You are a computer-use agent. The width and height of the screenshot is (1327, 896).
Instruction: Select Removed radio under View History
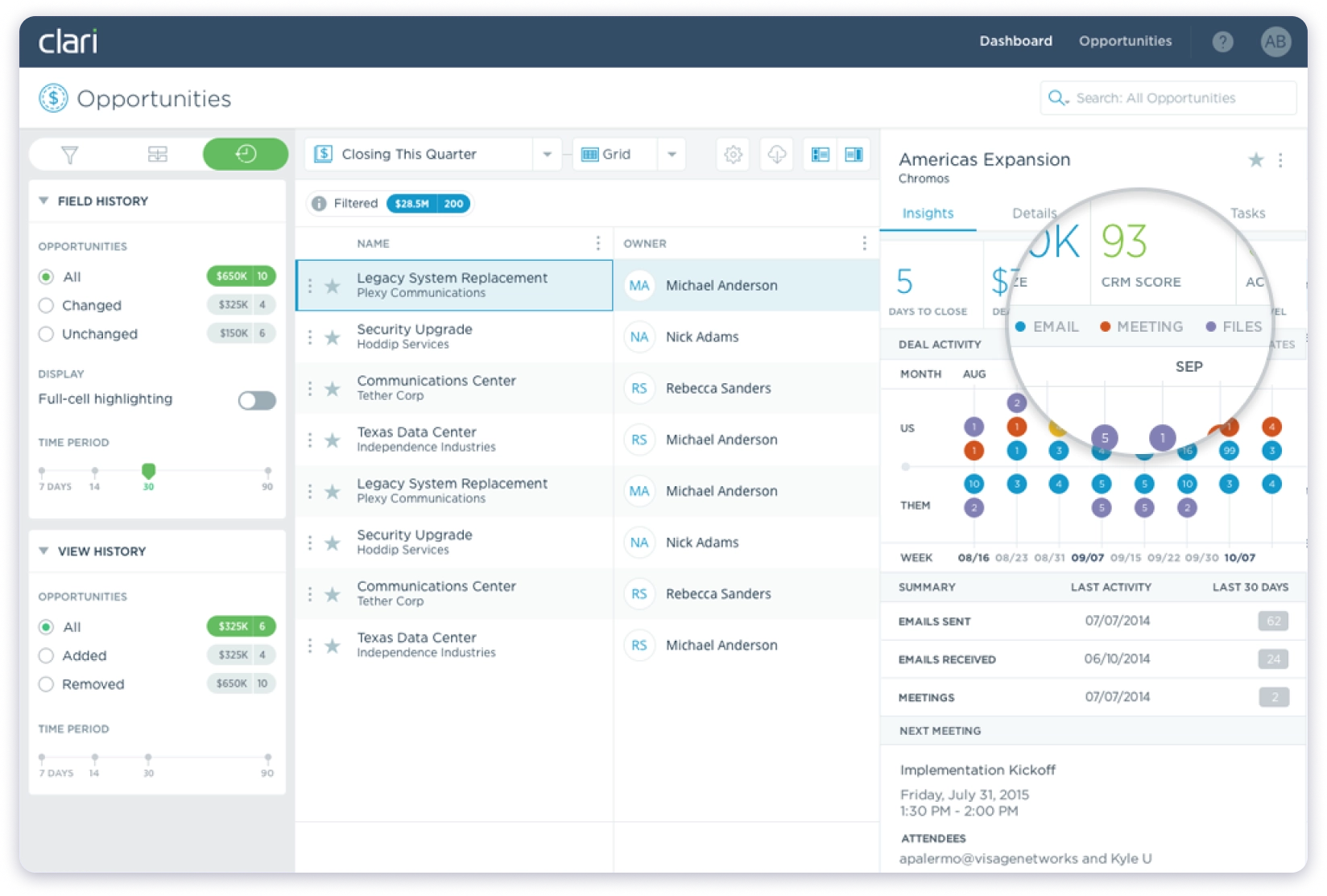(47, 684)
